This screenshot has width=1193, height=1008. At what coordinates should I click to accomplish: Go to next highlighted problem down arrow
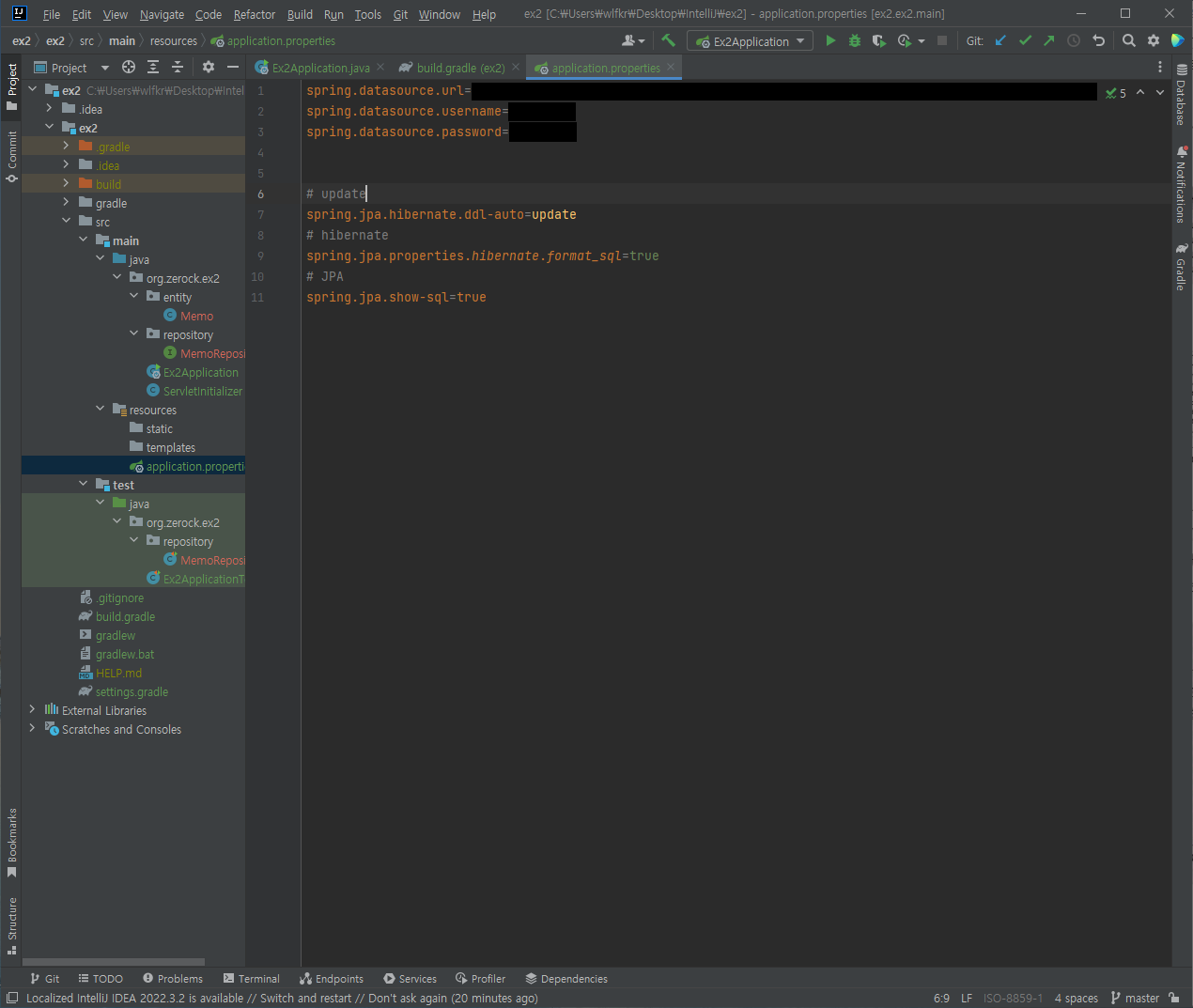1160,92
